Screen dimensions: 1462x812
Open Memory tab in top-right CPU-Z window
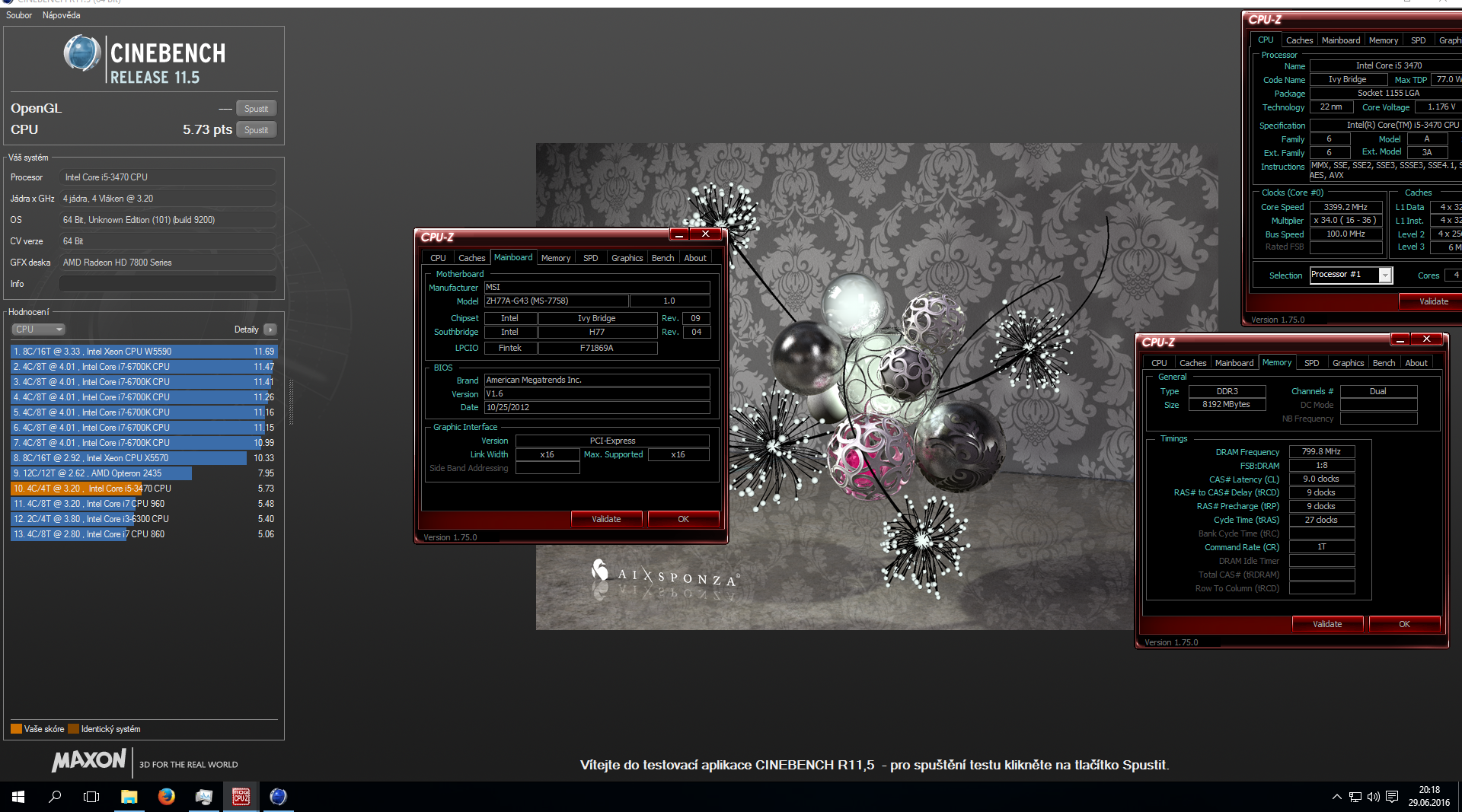tap(1383, 40)
